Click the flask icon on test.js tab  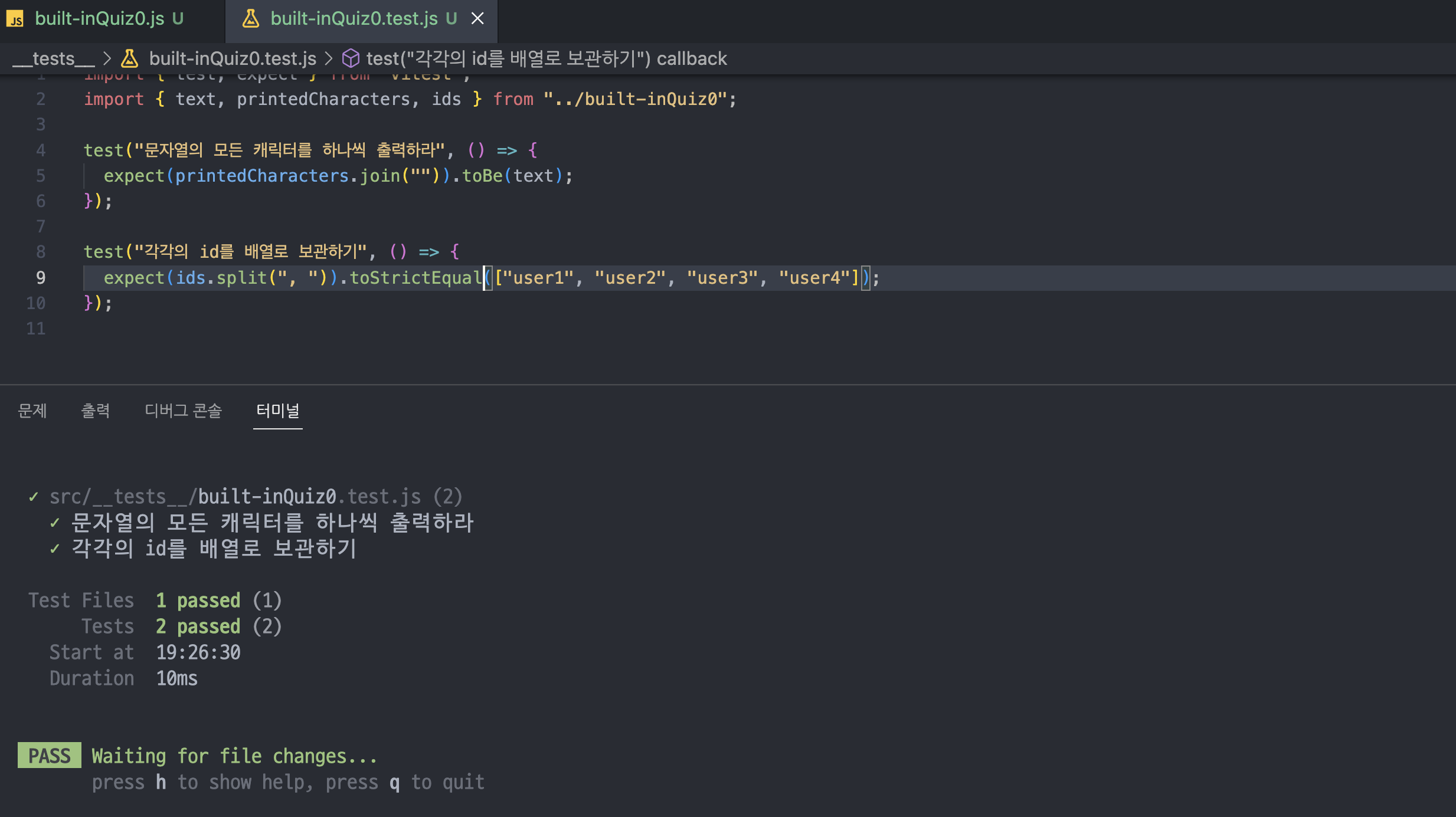click(x=251, y=19)
